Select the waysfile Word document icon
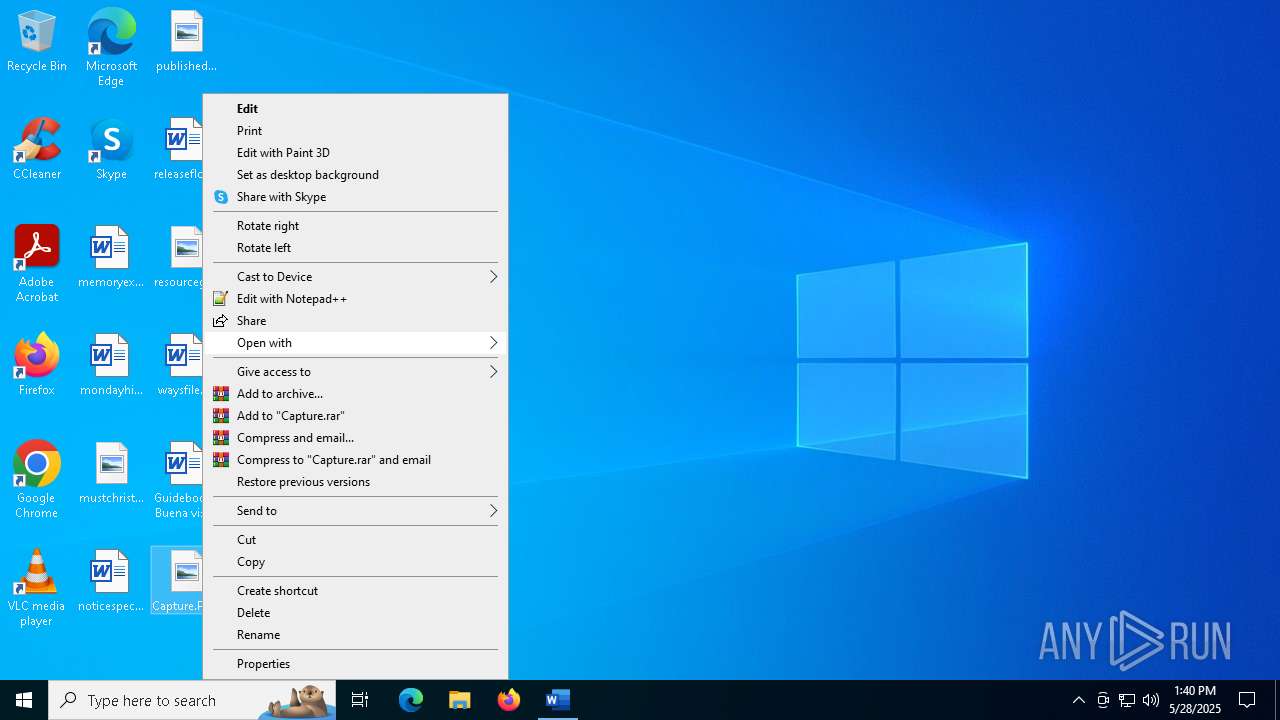Image resolution: width=1280 pixels, height=720 pixels. (179, 366)
